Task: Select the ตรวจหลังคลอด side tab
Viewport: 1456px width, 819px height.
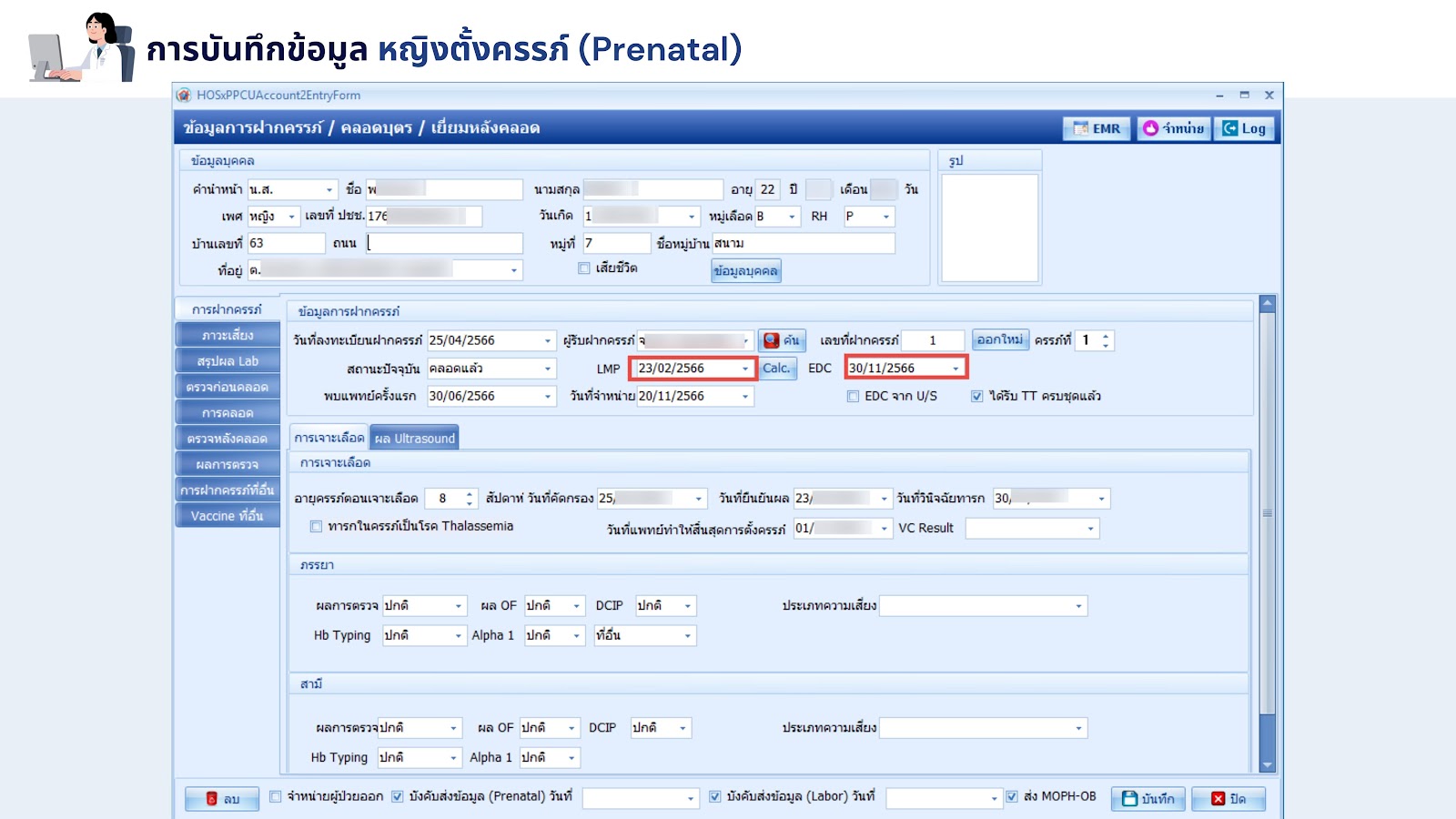Action: (227, 439)
